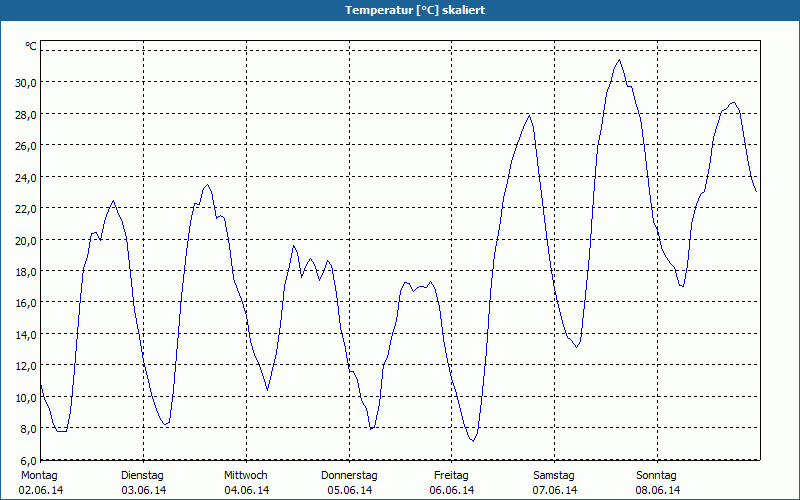Screen dimensions: 800x500
Task: Select the 8,0 y-axis label
Action: pos(27,429)
